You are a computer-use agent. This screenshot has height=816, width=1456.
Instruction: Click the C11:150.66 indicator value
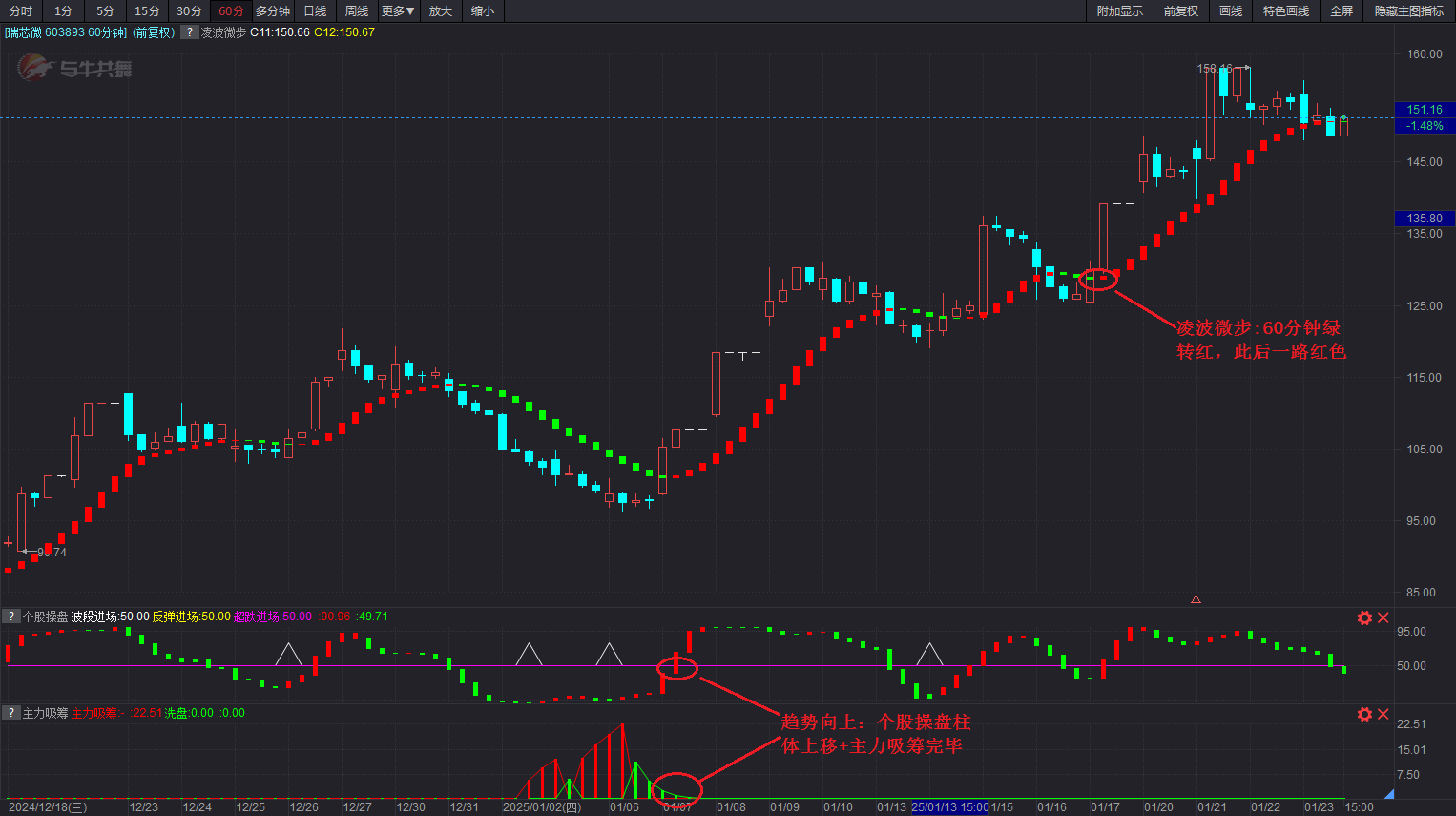click(x=280, y=32)
